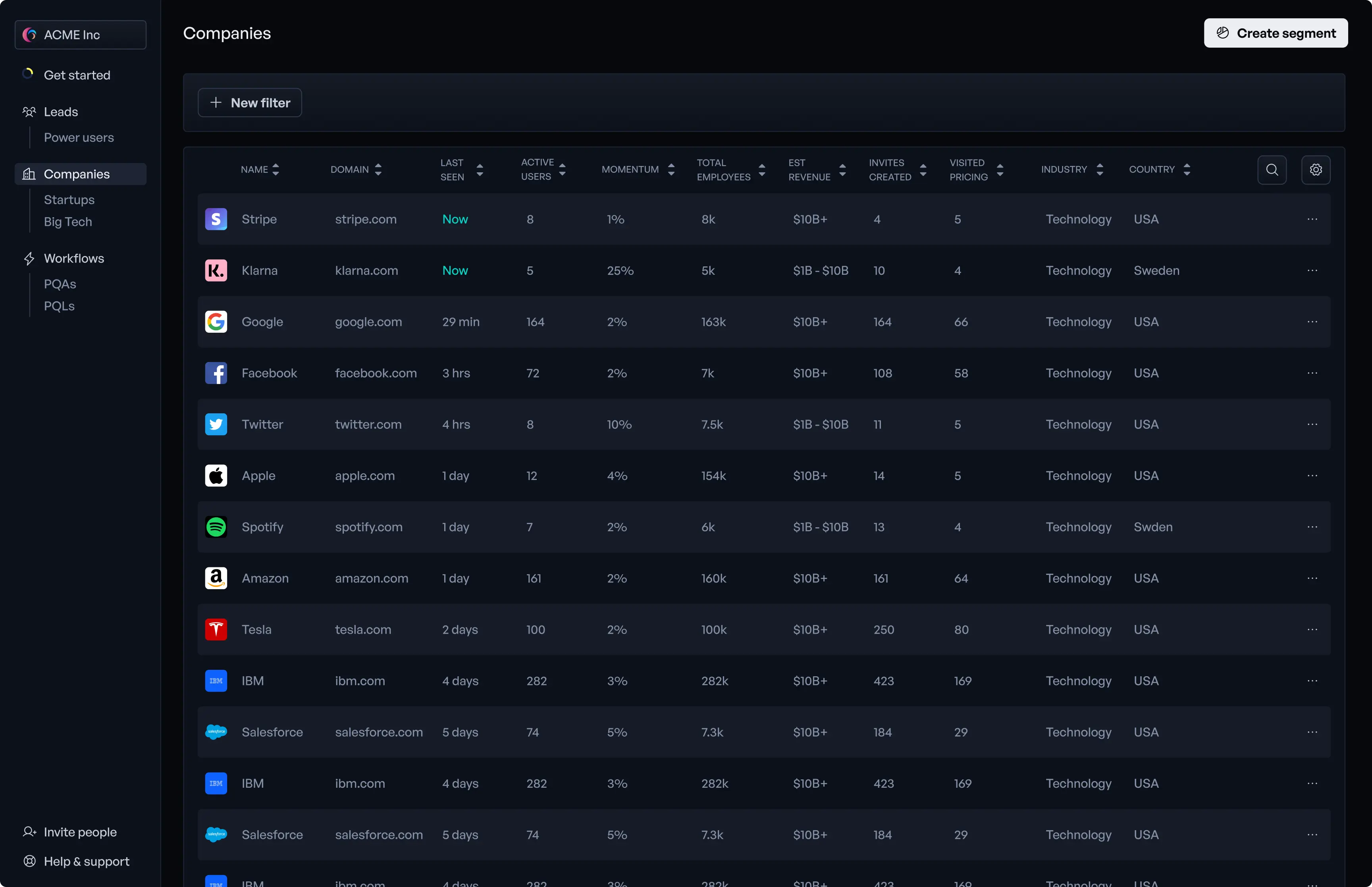Add a New filter
This screenshot has width=1372, height=887.
[250, 102]
